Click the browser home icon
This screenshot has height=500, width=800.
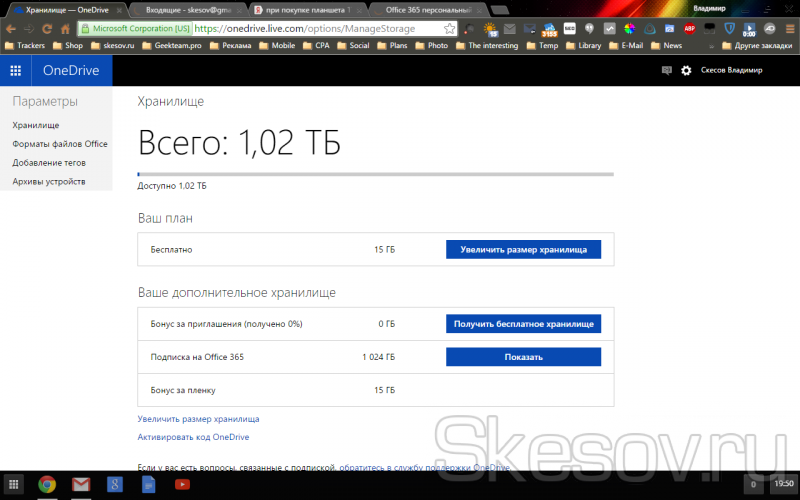[65, 29]
